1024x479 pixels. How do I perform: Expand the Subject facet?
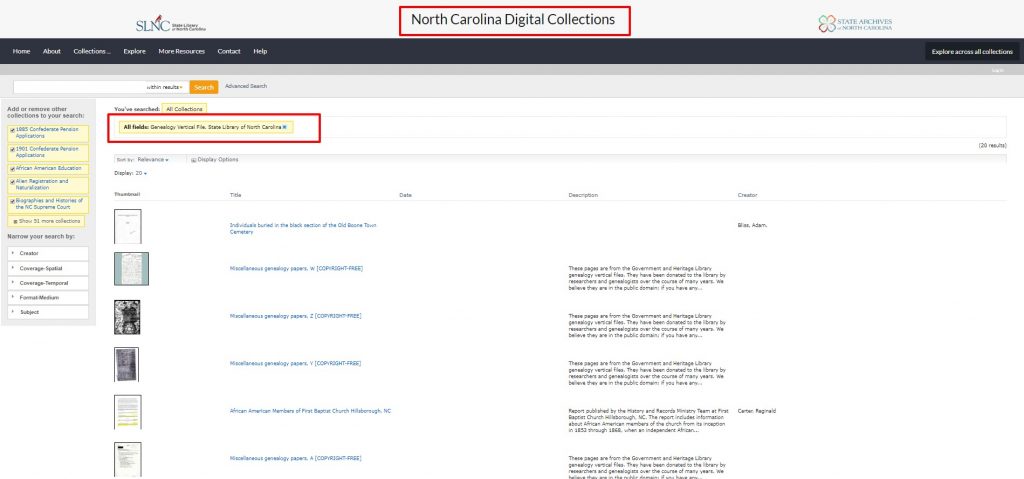48,312
